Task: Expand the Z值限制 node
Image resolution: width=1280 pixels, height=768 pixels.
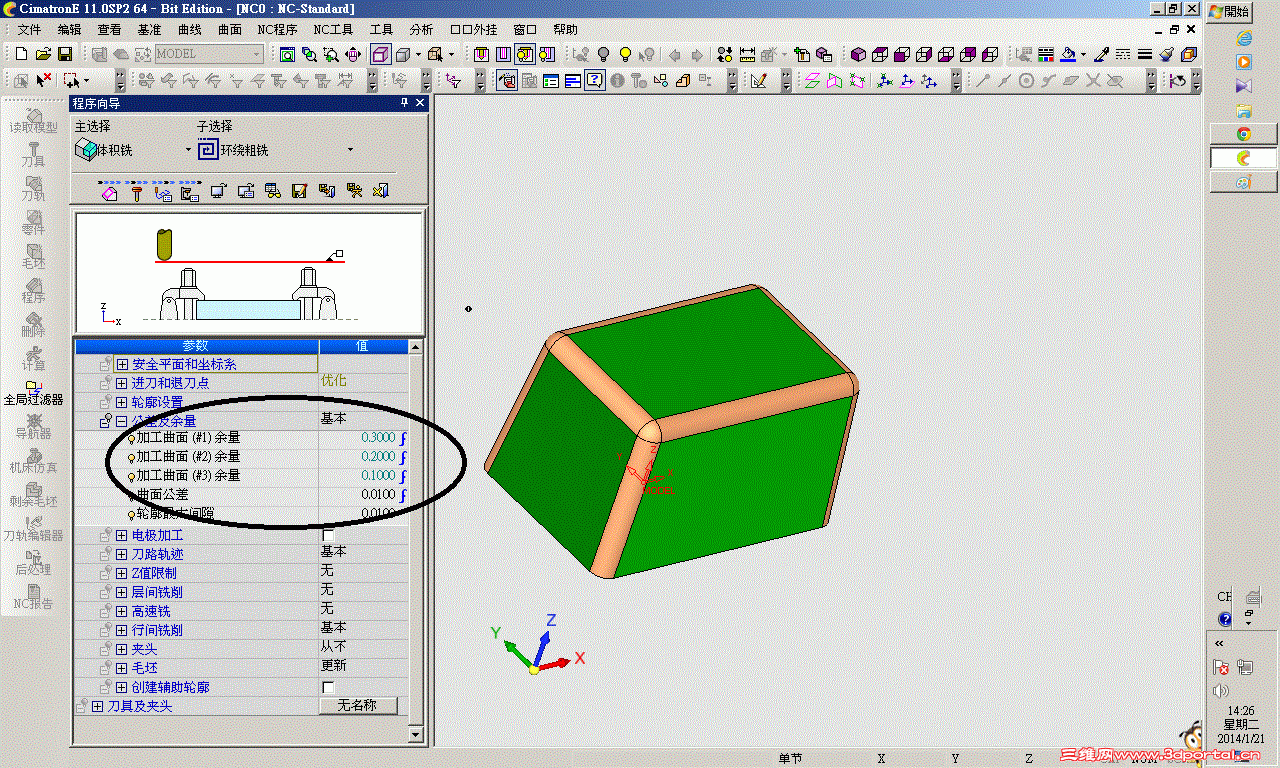Action: [122, 573]
